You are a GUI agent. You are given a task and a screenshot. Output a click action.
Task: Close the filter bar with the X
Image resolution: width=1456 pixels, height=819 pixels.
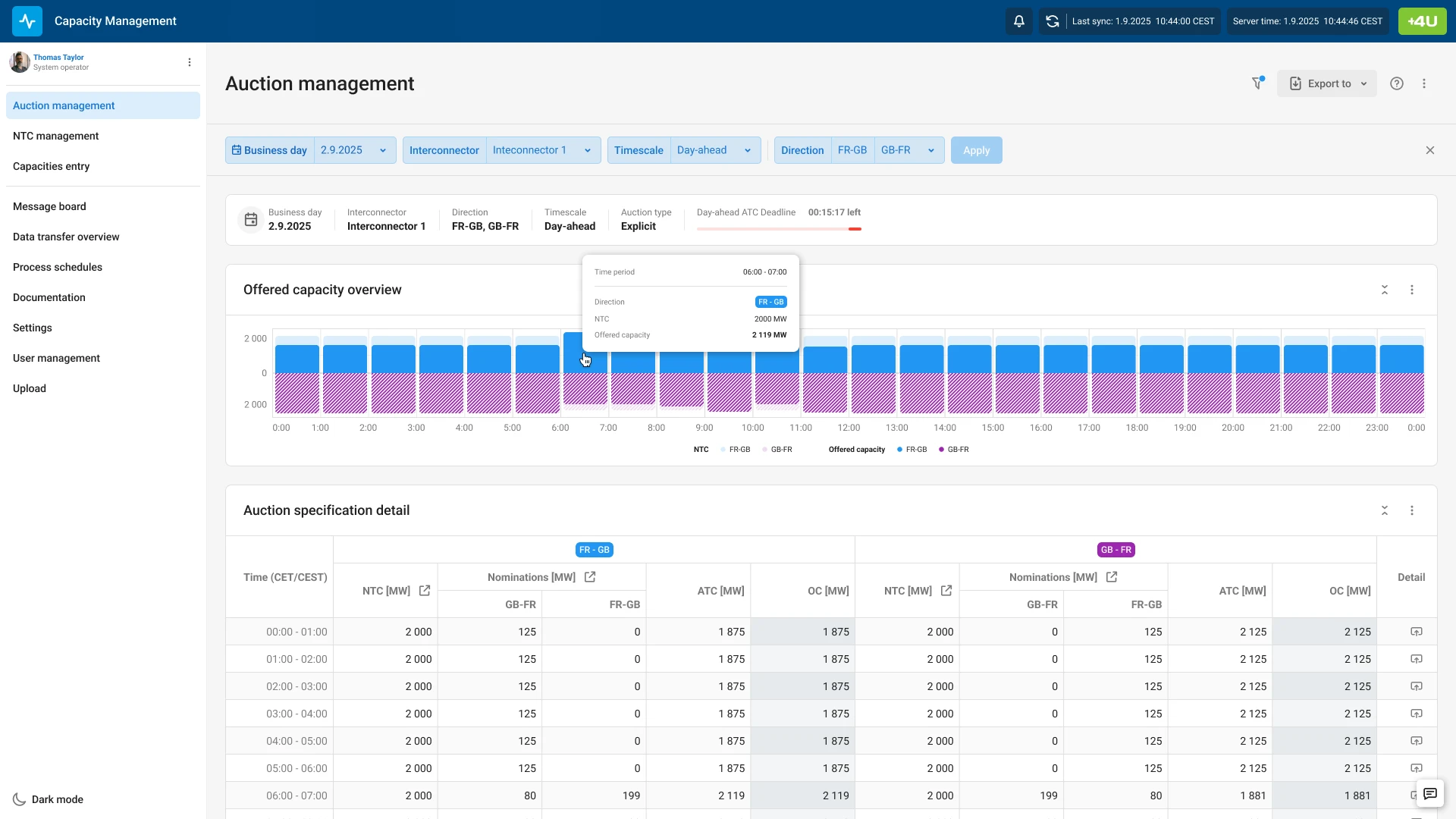[1430, 150]
